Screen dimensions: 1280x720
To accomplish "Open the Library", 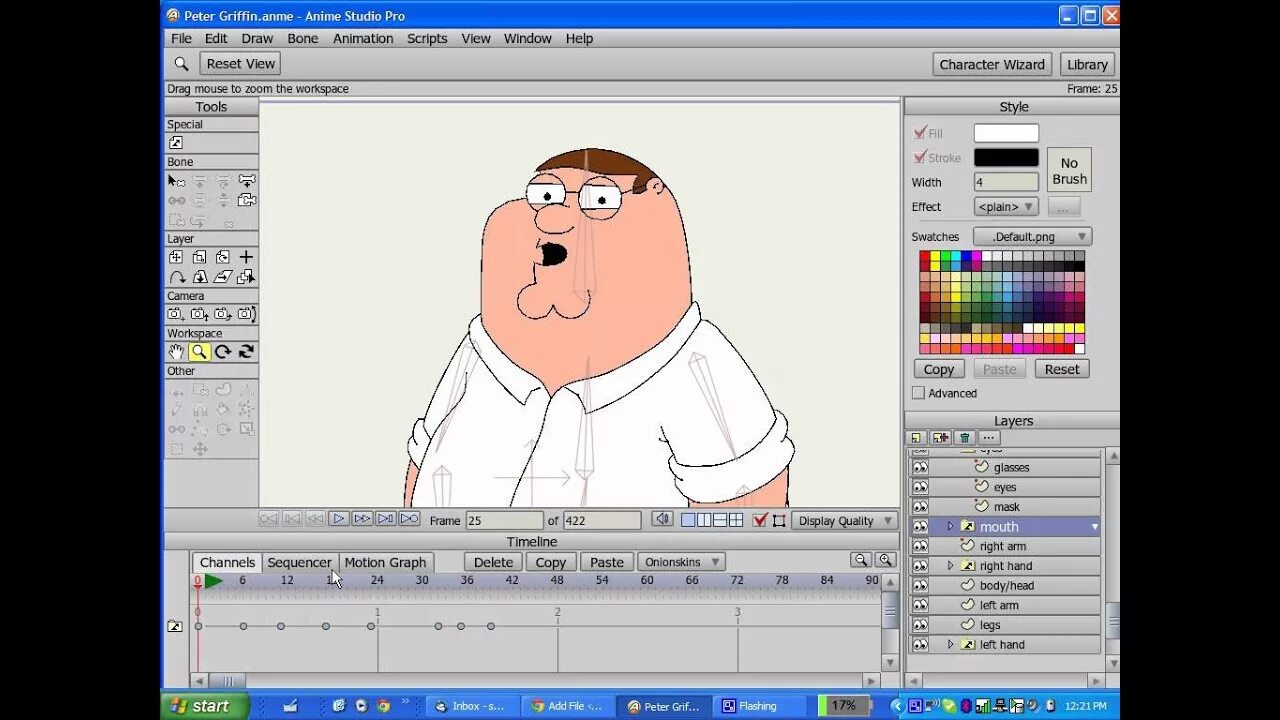I will pyautogui.click(x=1087, y=64).
